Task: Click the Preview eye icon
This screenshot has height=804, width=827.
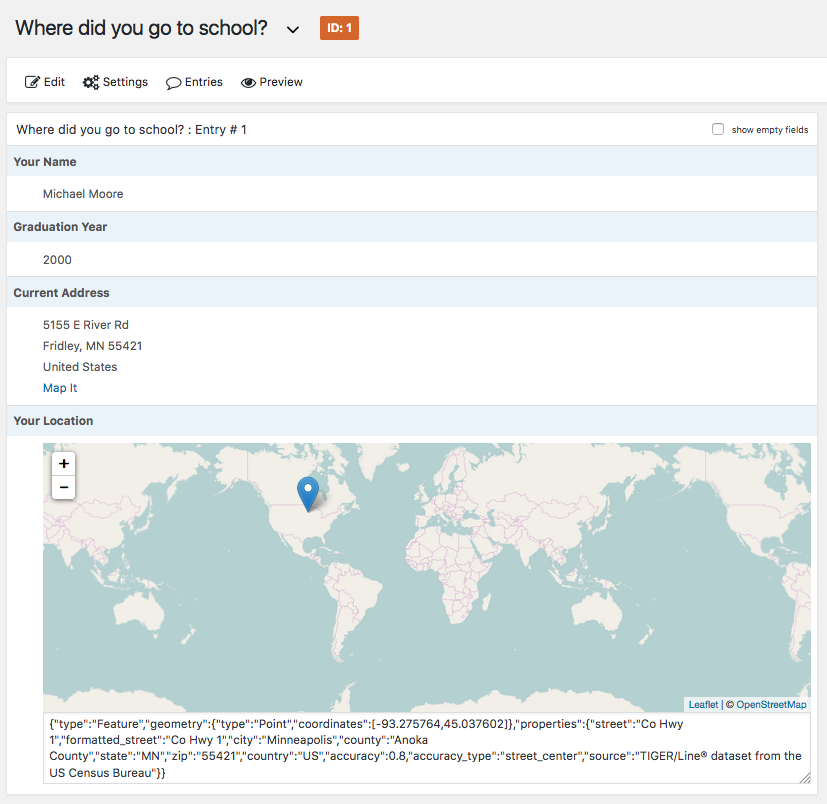Action: [249, 83]
